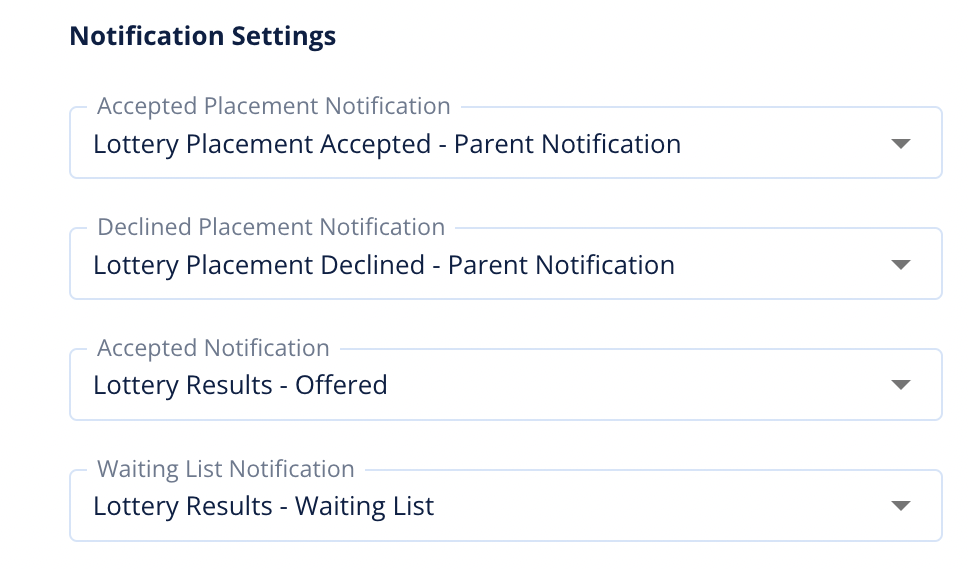Open the 'Lottery Placement Accepted - Parent Notification' selection

tap(386, 144)
